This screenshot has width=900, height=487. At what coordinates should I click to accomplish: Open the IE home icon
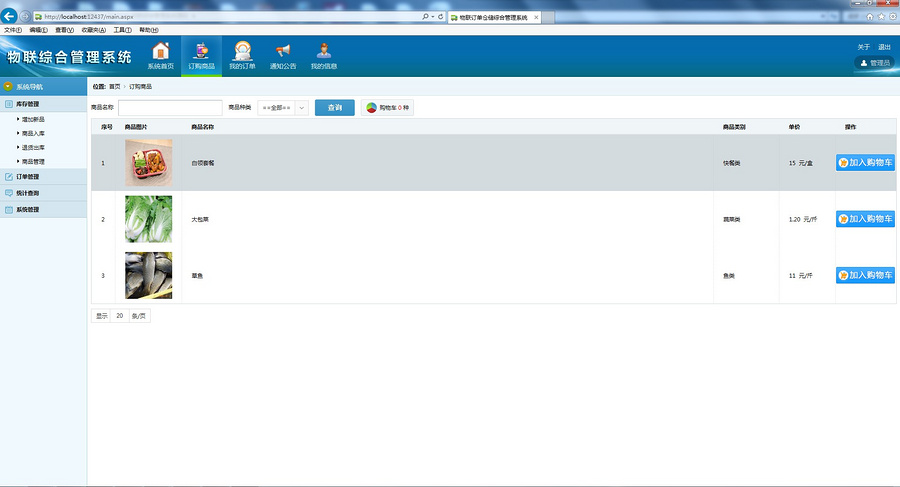870,17
